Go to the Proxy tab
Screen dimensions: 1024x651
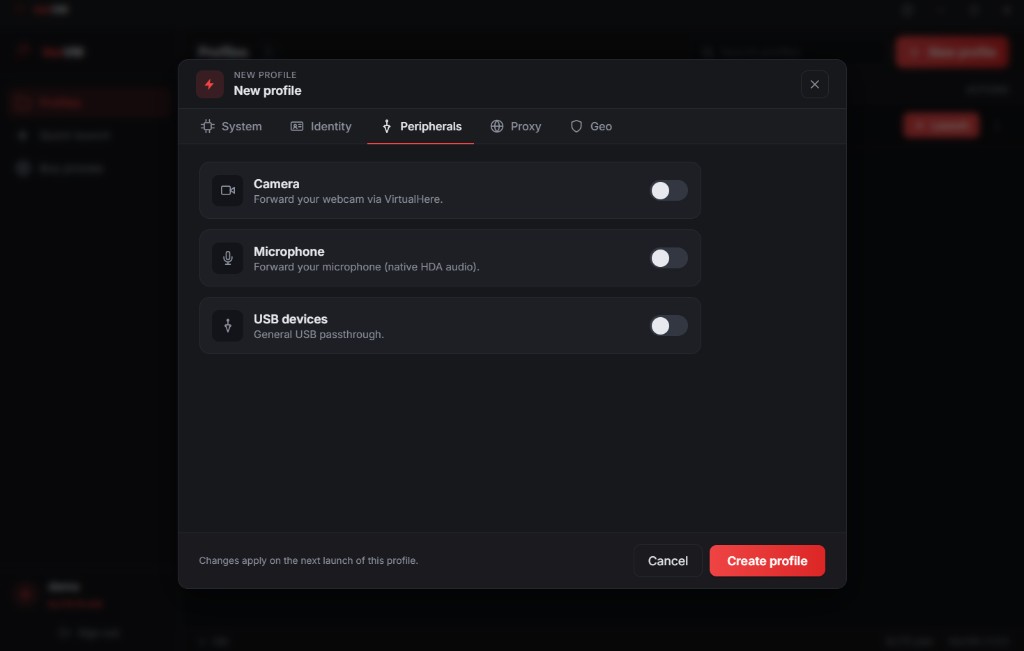pos(515,126)
